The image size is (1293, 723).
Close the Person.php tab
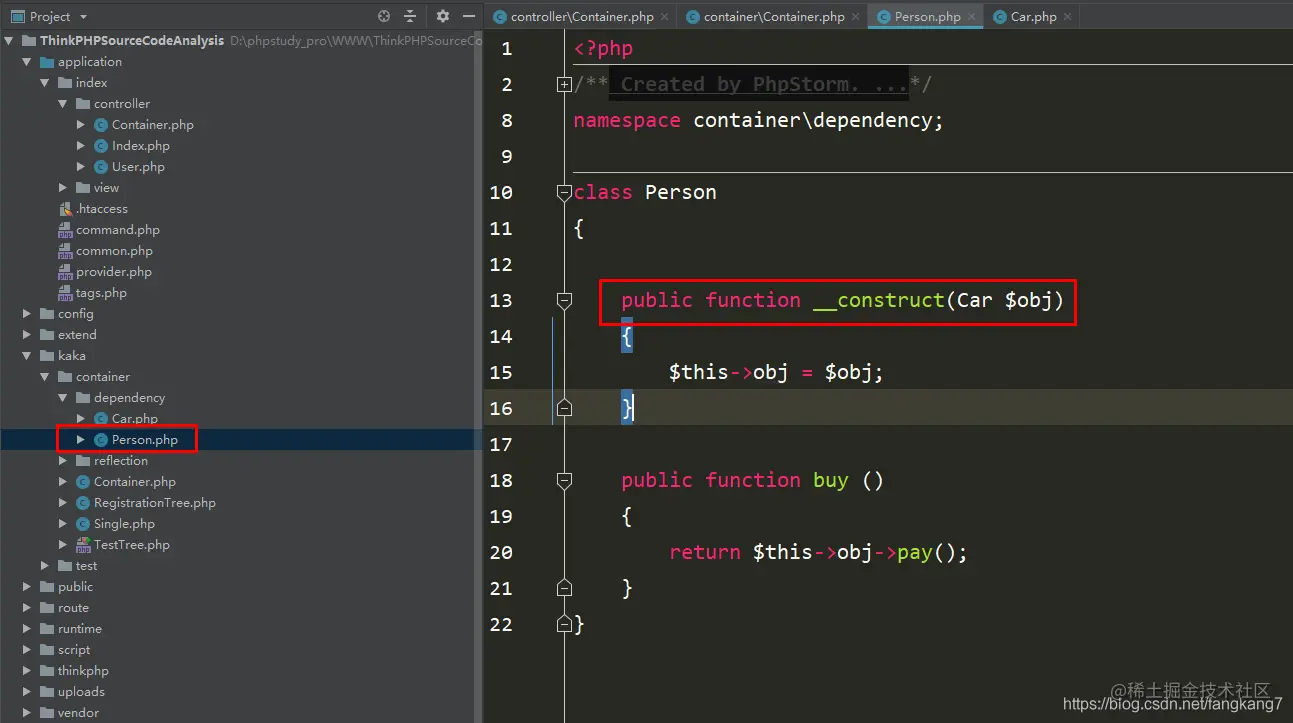971,17
